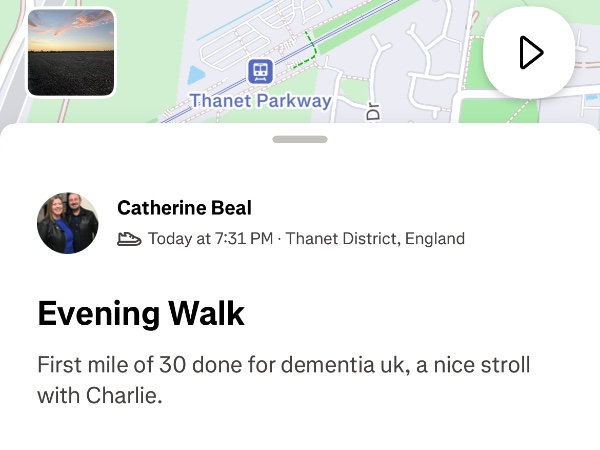Open the Catherine Beal profile name
600x450 pixels.
coord(184,208)
